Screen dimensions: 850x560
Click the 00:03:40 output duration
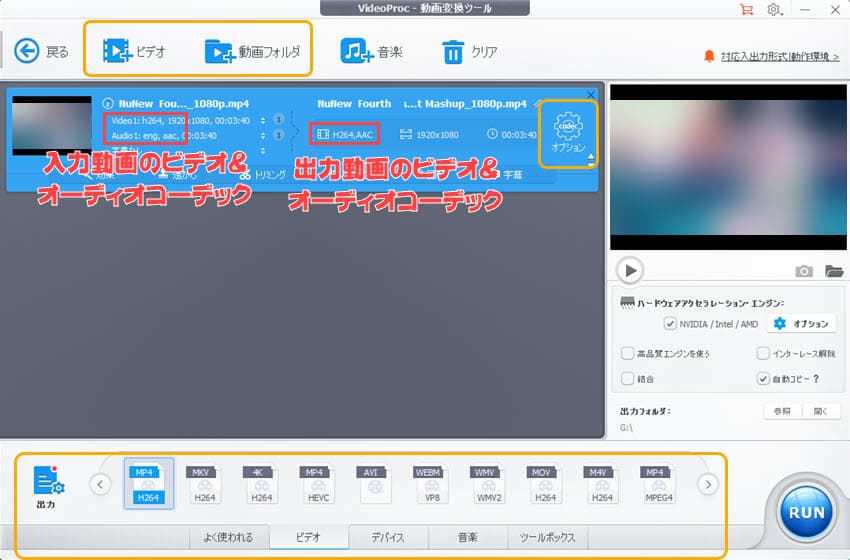(512, 134)
